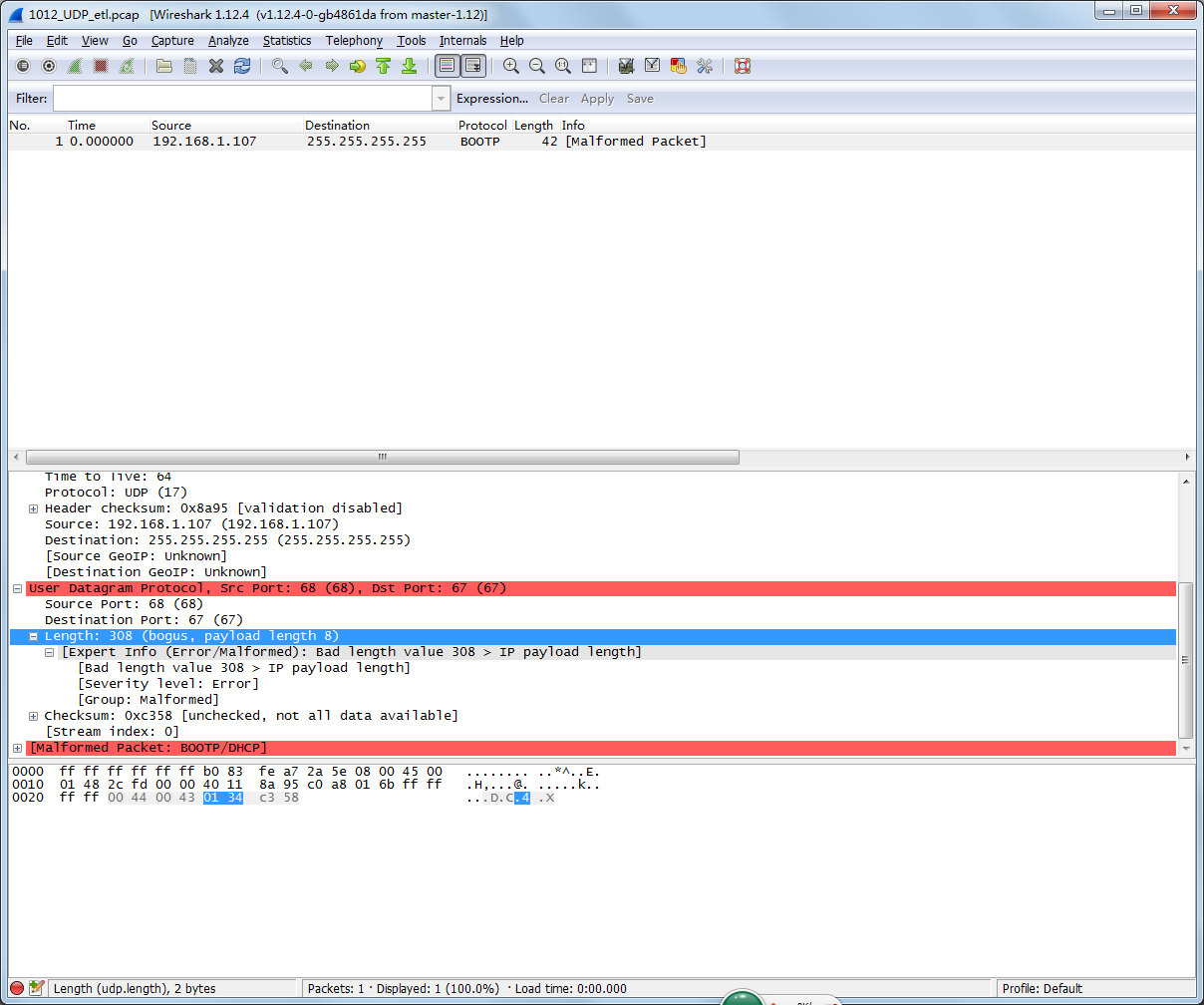Reload this capture file
This screenshot has width=1204, height=1005.
(x=242, y=66)
